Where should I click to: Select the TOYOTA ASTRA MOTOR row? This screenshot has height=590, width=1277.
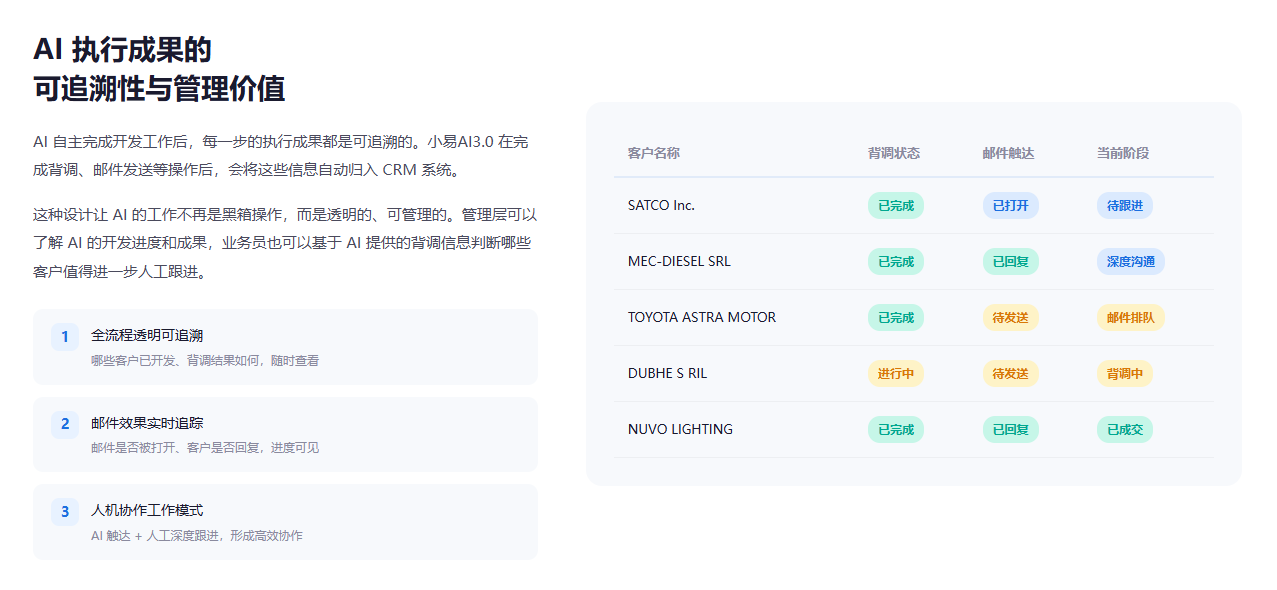[x=914, y=317]
